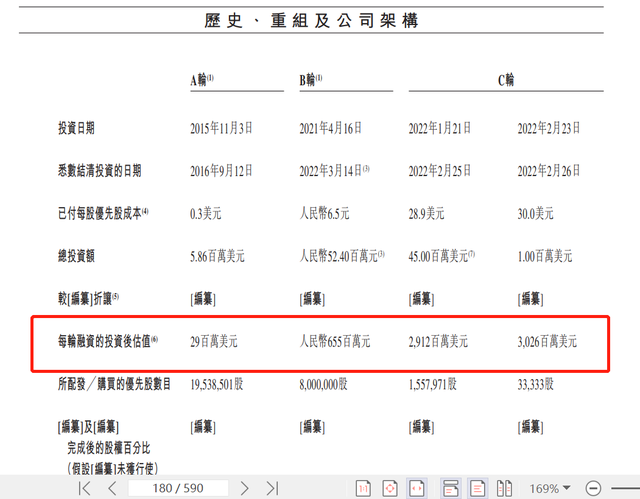Click the page number field 180 / 590
Image resolution: width=640 pixels, height=499 pixels.
177,488
